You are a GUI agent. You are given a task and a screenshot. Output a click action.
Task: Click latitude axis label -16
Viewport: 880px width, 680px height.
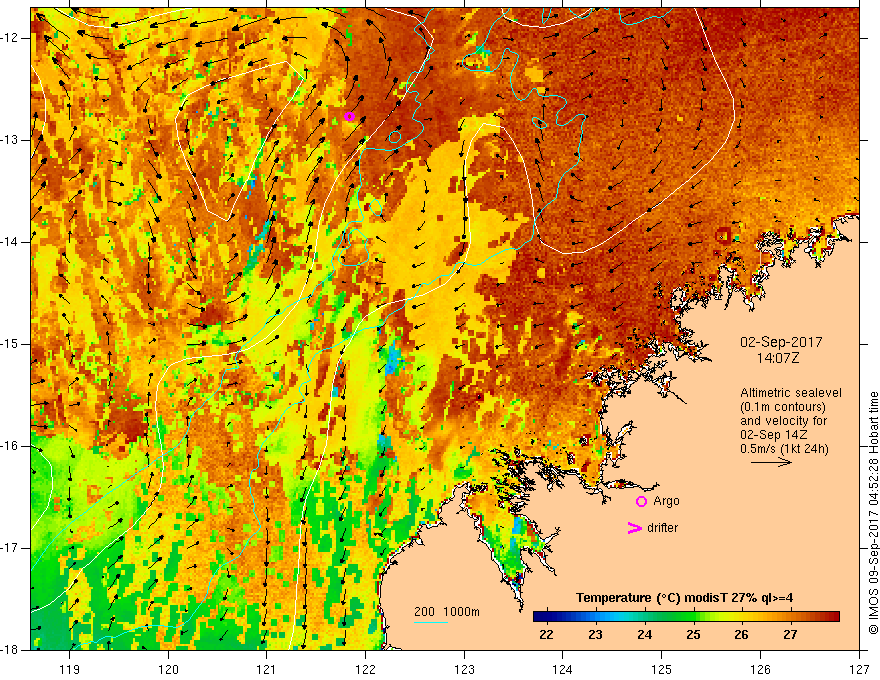point(10,446)
